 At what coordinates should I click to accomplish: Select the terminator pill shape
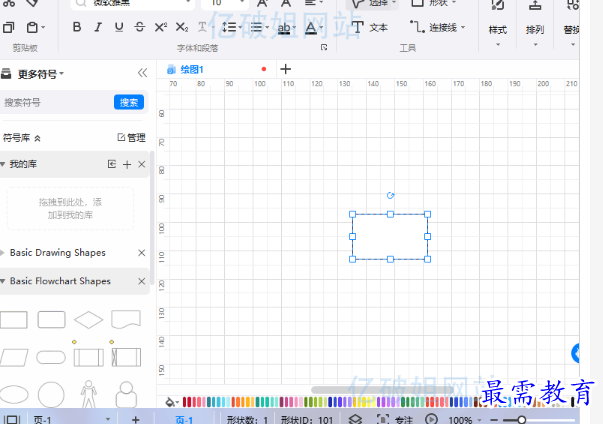[51, 357]
